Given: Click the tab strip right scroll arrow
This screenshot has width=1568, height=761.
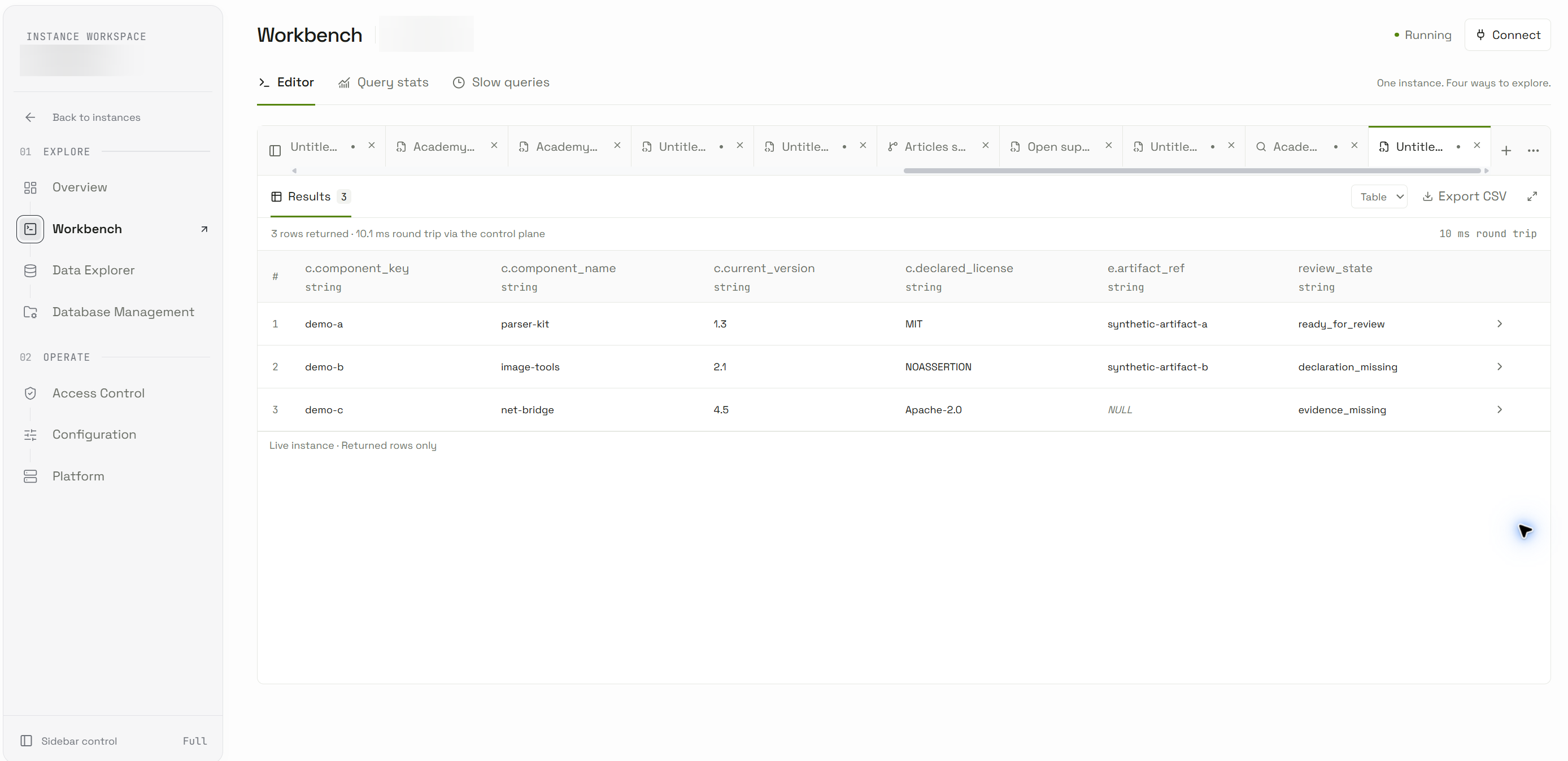Looking at the screenshot, I should click(x=1487, y=171).
